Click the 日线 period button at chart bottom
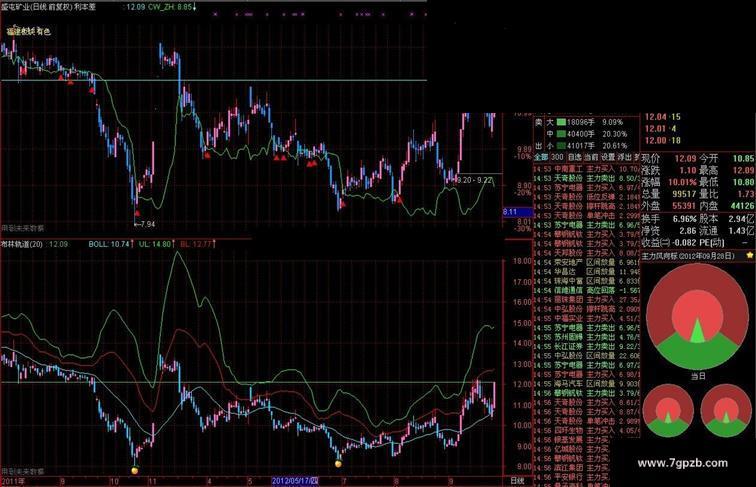 click(517, 481)
